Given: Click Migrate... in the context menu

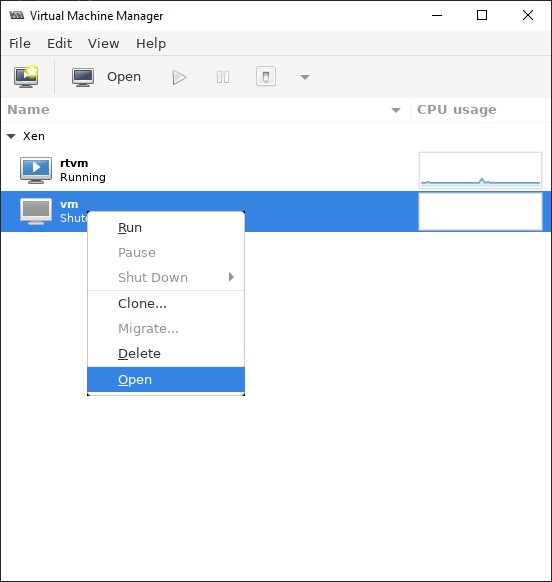Looking at the screenshot, I should click(x=166, y=328).
